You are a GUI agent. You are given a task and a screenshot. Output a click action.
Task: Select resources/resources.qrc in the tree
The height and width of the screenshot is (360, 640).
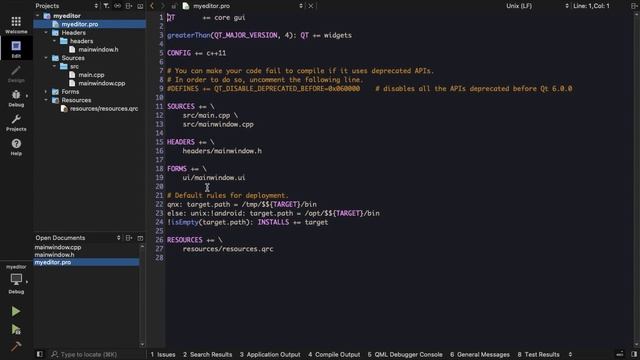104,109
